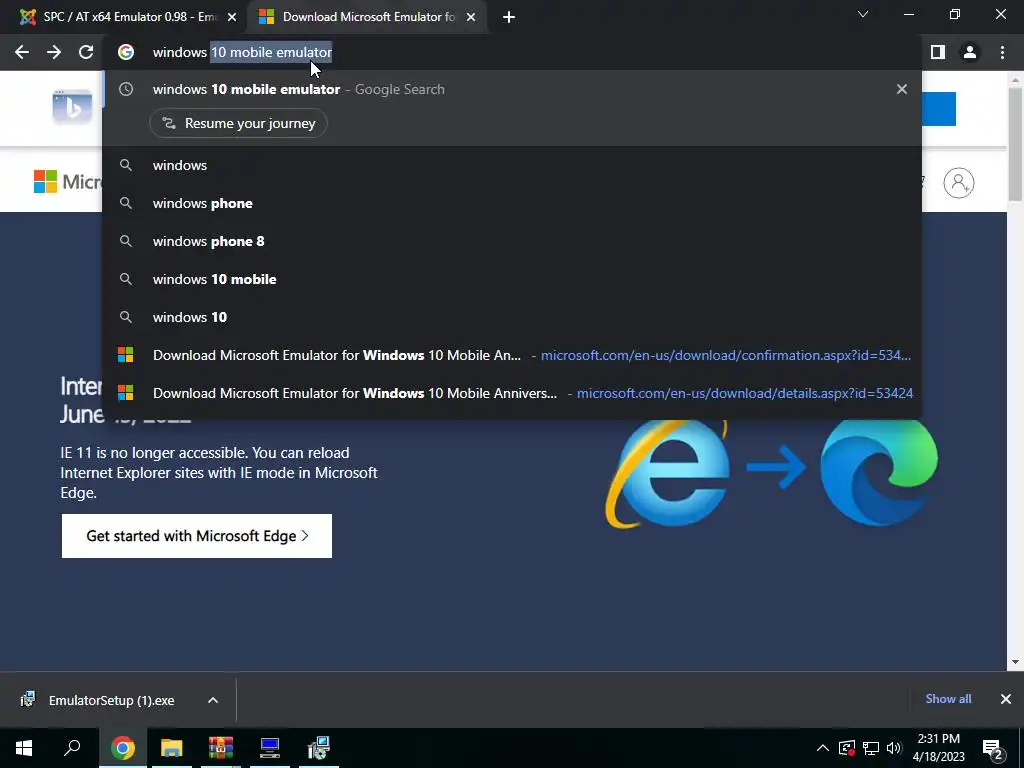Image resolution: width=1024 pixels, height=768 pixels.
Task: Choose the 'windows phone 8' suggestion
Action: pos(512,241)
